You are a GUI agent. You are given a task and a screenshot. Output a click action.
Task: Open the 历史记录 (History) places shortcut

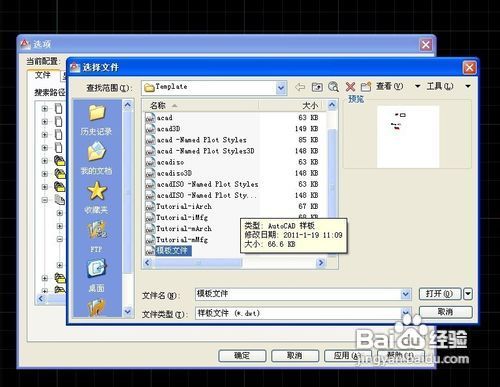pos(96,120)
